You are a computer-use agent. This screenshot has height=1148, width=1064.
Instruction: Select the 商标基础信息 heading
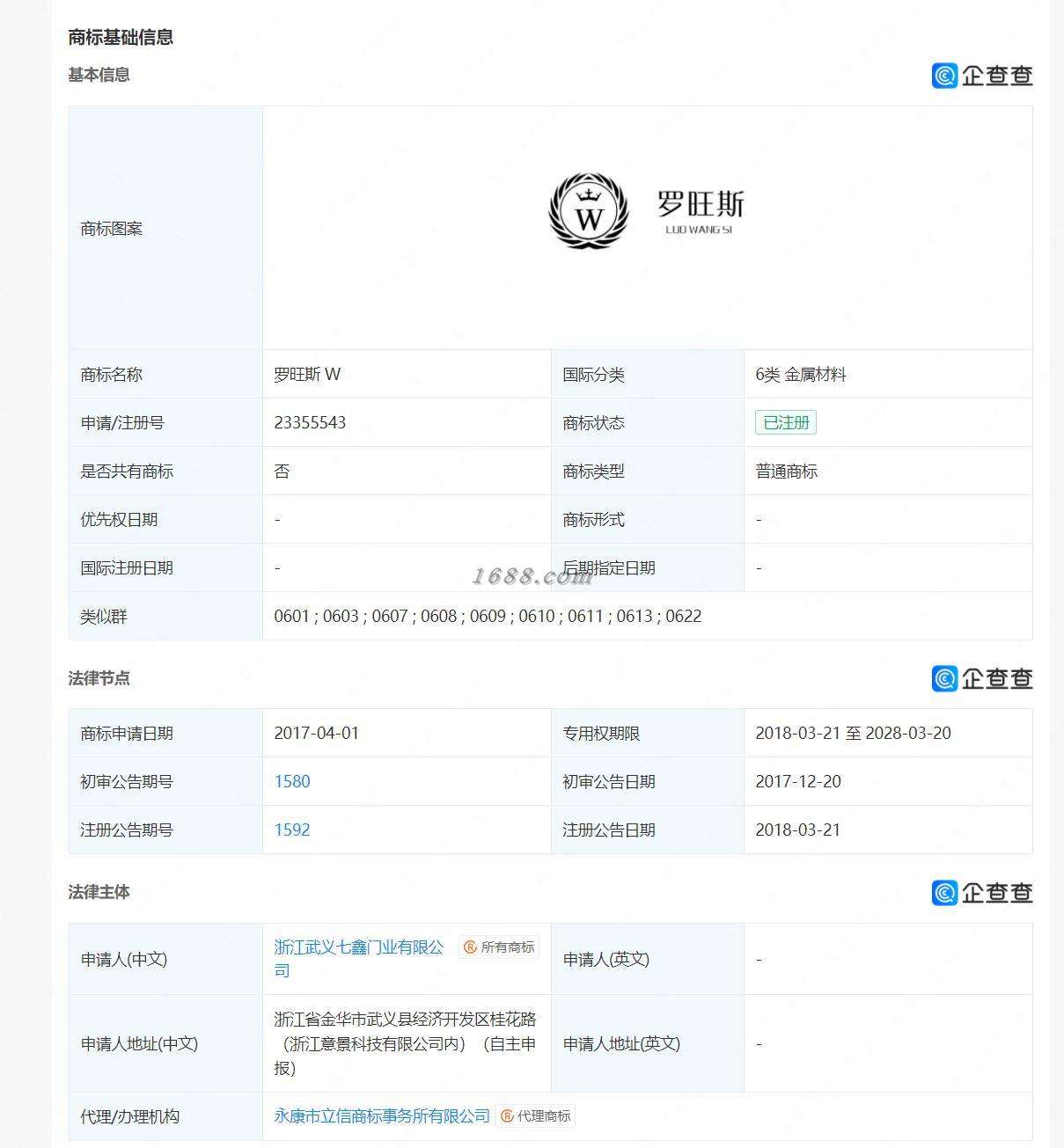pyautogui.click(x=121, y=37)
